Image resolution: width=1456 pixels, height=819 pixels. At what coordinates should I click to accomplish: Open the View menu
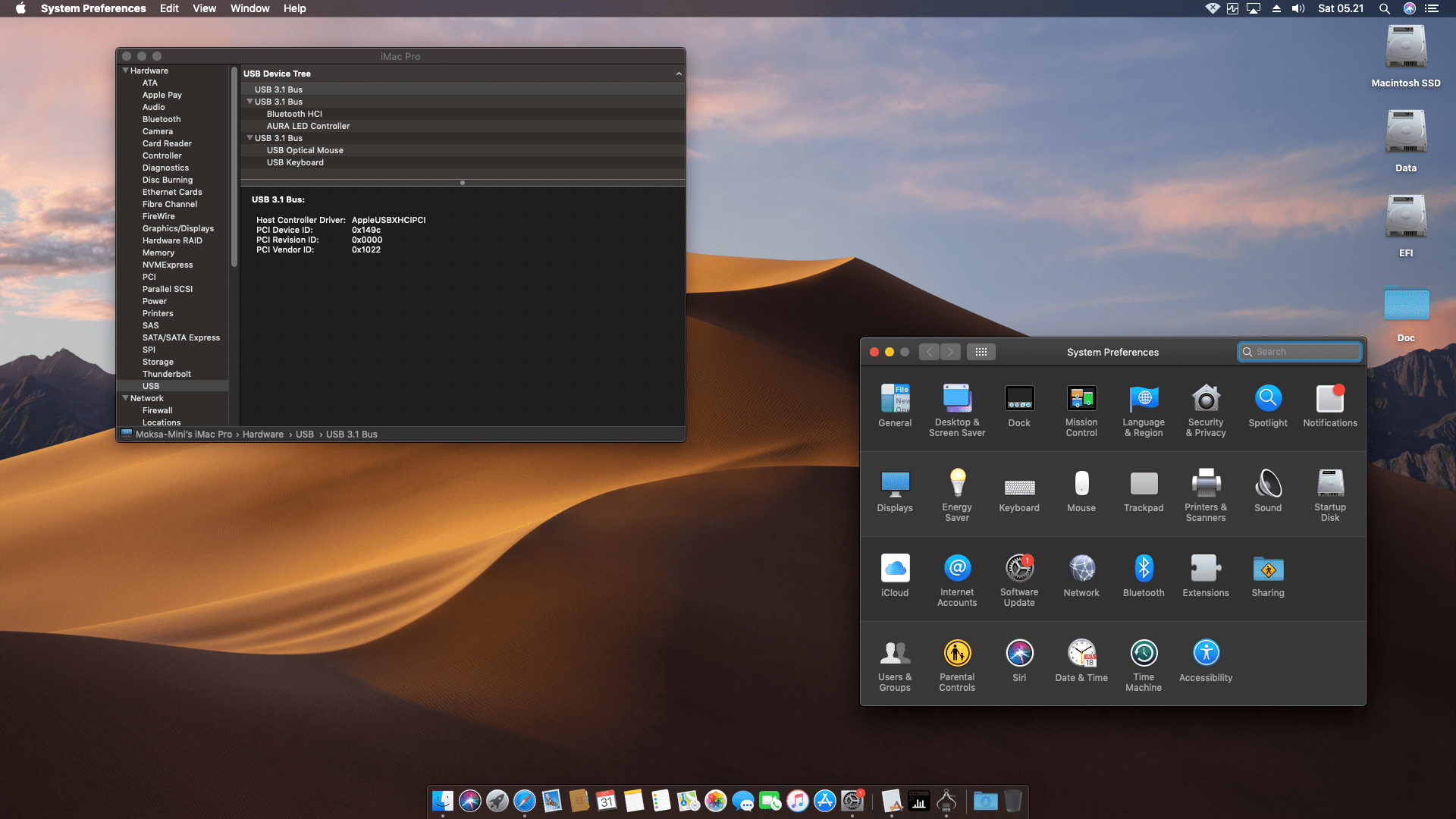click(x=205, y=8)
